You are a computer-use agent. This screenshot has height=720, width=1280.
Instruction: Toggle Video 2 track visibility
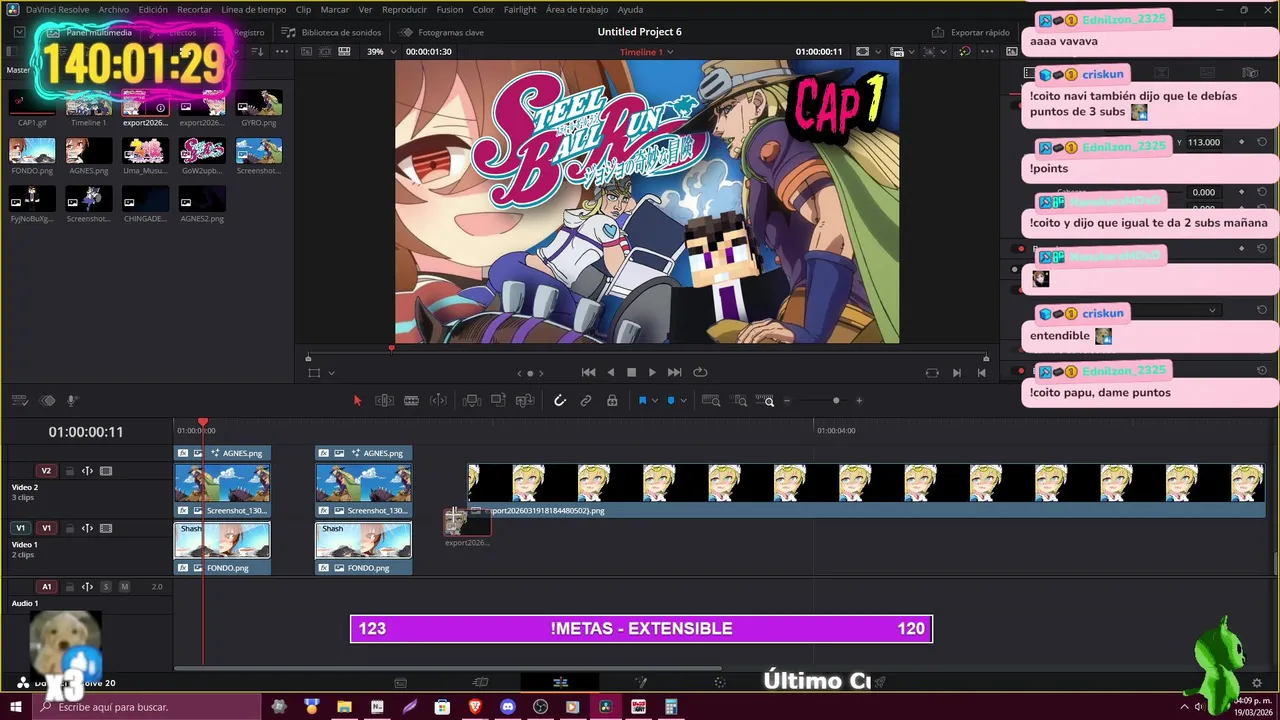(x=106, y=471)
